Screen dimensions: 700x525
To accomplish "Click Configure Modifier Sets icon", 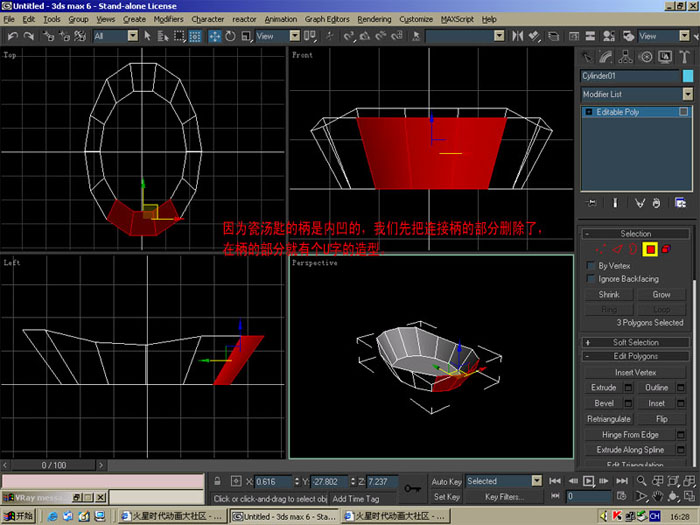I will 680,203.
